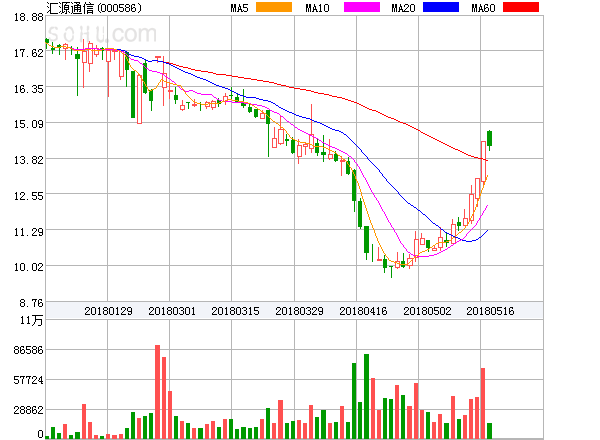Click the 8.76 price axis label

pos(31,303)
